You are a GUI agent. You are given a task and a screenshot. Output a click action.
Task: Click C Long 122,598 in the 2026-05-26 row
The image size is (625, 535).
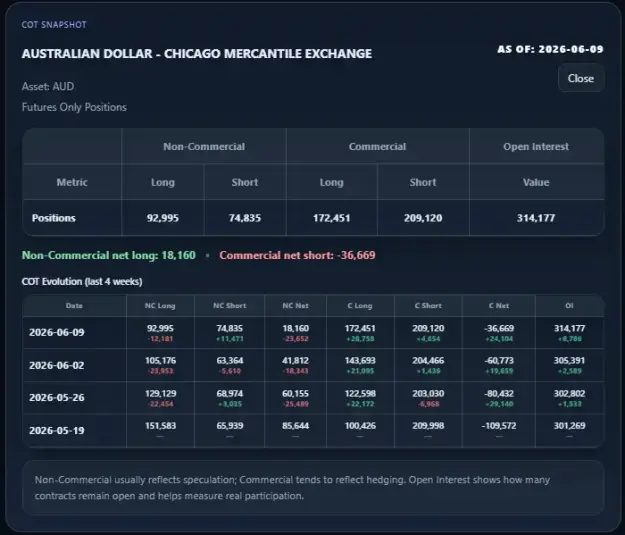pos(360,393)
